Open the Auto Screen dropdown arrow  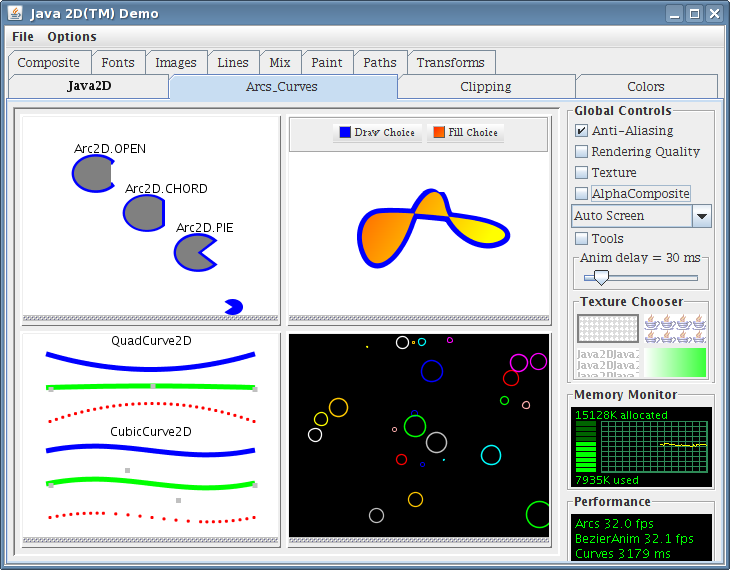click(702, 216)
